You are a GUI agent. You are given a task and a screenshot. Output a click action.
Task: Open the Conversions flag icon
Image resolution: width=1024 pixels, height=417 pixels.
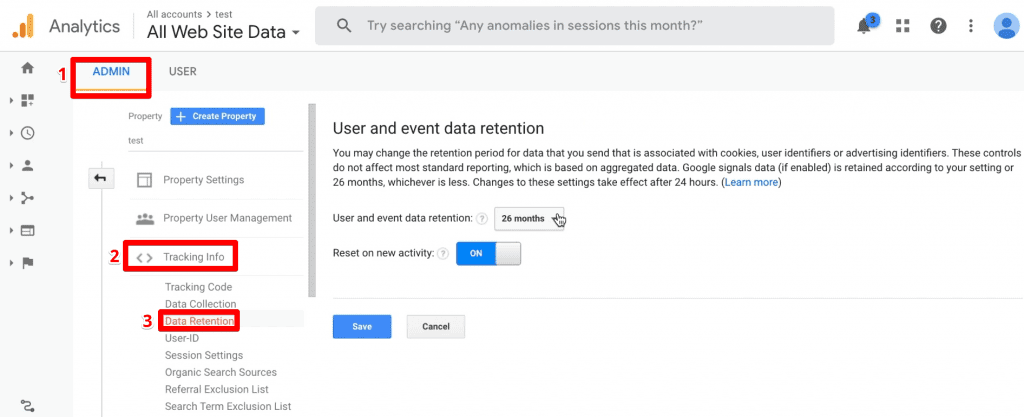[27, 263]
